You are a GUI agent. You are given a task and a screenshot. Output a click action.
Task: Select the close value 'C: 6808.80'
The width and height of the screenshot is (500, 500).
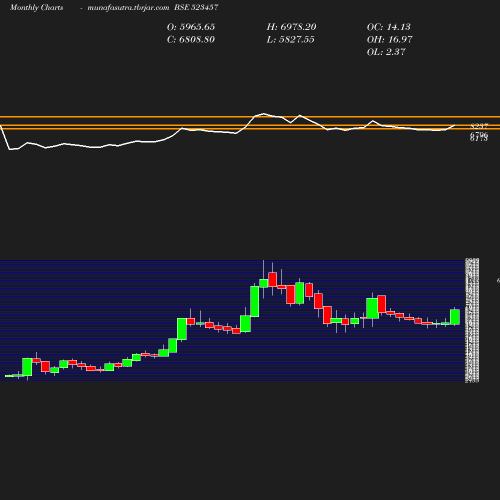pyautogui.click(x=191, y=40)
